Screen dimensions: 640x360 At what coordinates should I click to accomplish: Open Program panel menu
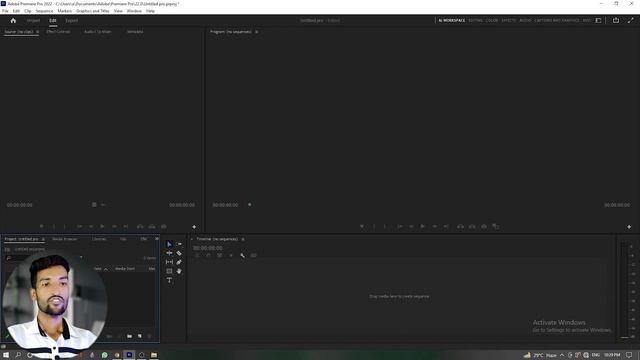pos(257,31)
